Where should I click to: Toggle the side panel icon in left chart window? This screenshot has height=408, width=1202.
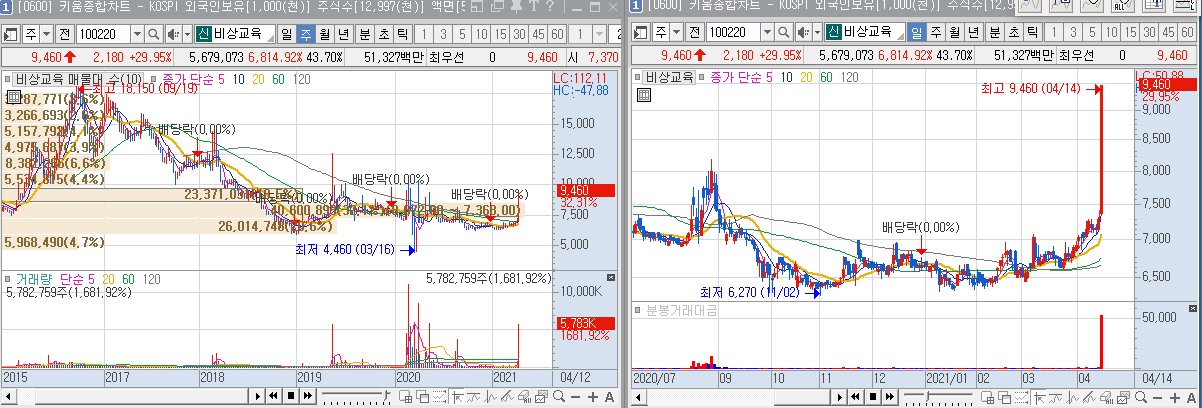coord(10,34)
